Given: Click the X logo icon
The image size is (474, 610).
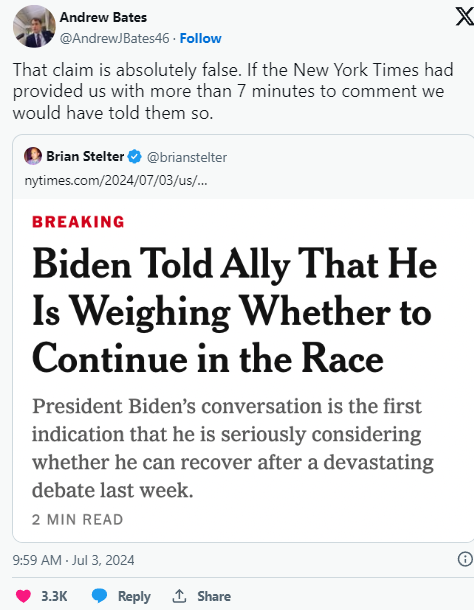Looking at the screenshot, I should 465,17.
